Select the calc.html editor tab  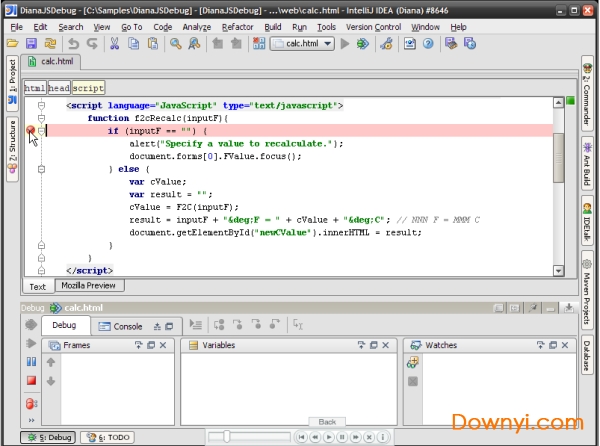point(51,62)
